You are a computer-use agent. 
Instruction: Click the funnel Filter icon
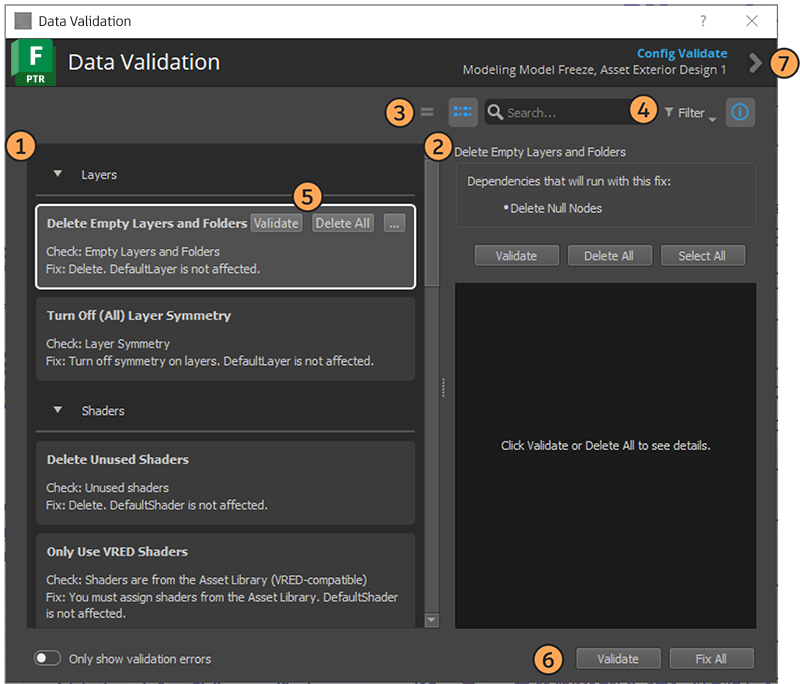pyautogui.click(x=668, y=113)
